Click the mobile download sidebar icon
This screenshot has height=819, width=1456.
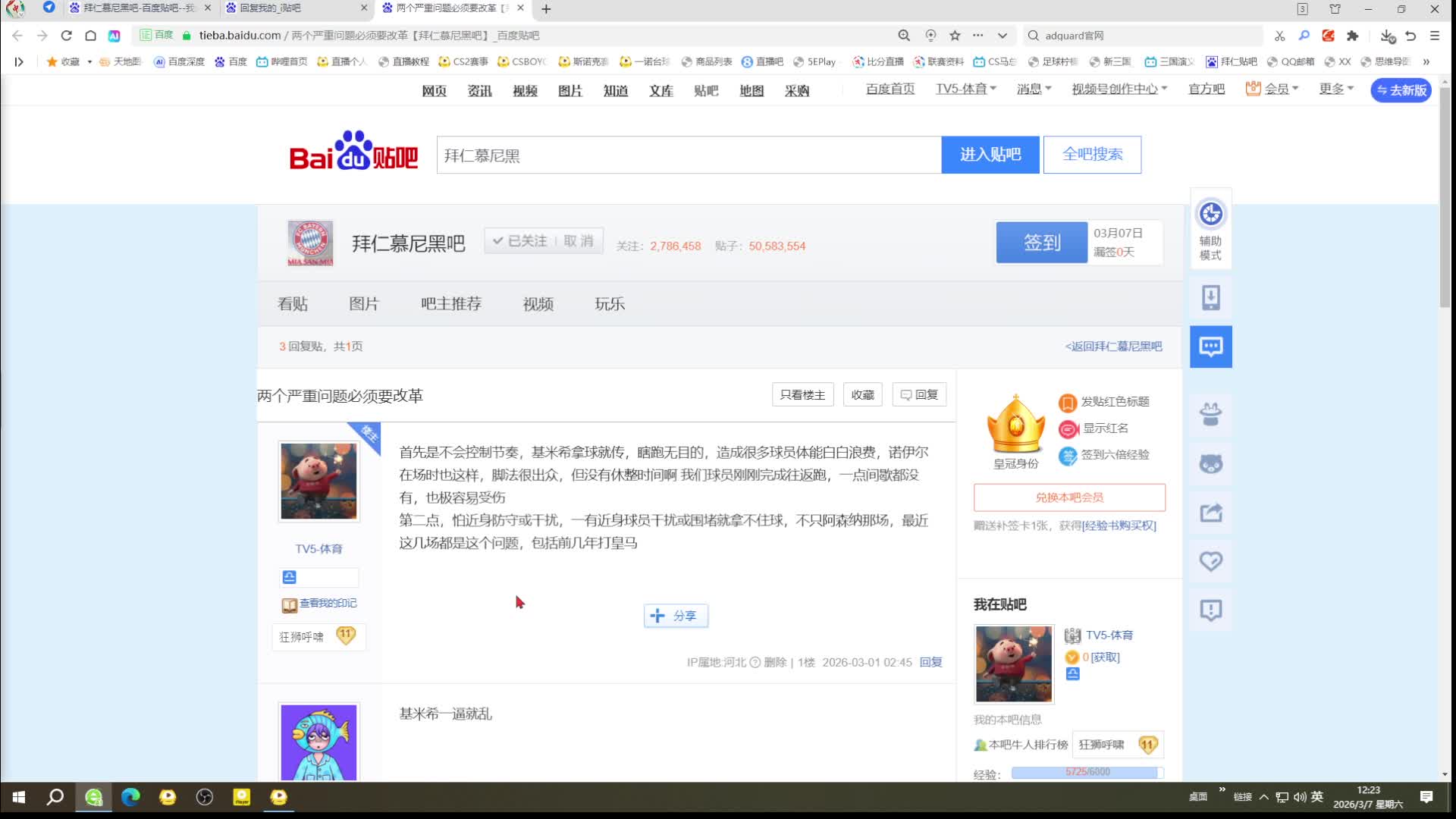[1210, 298]
